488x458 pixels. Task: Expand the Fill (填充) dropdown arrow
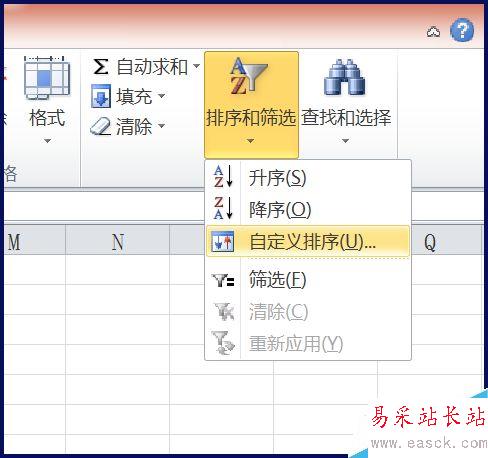pos(161,96)
